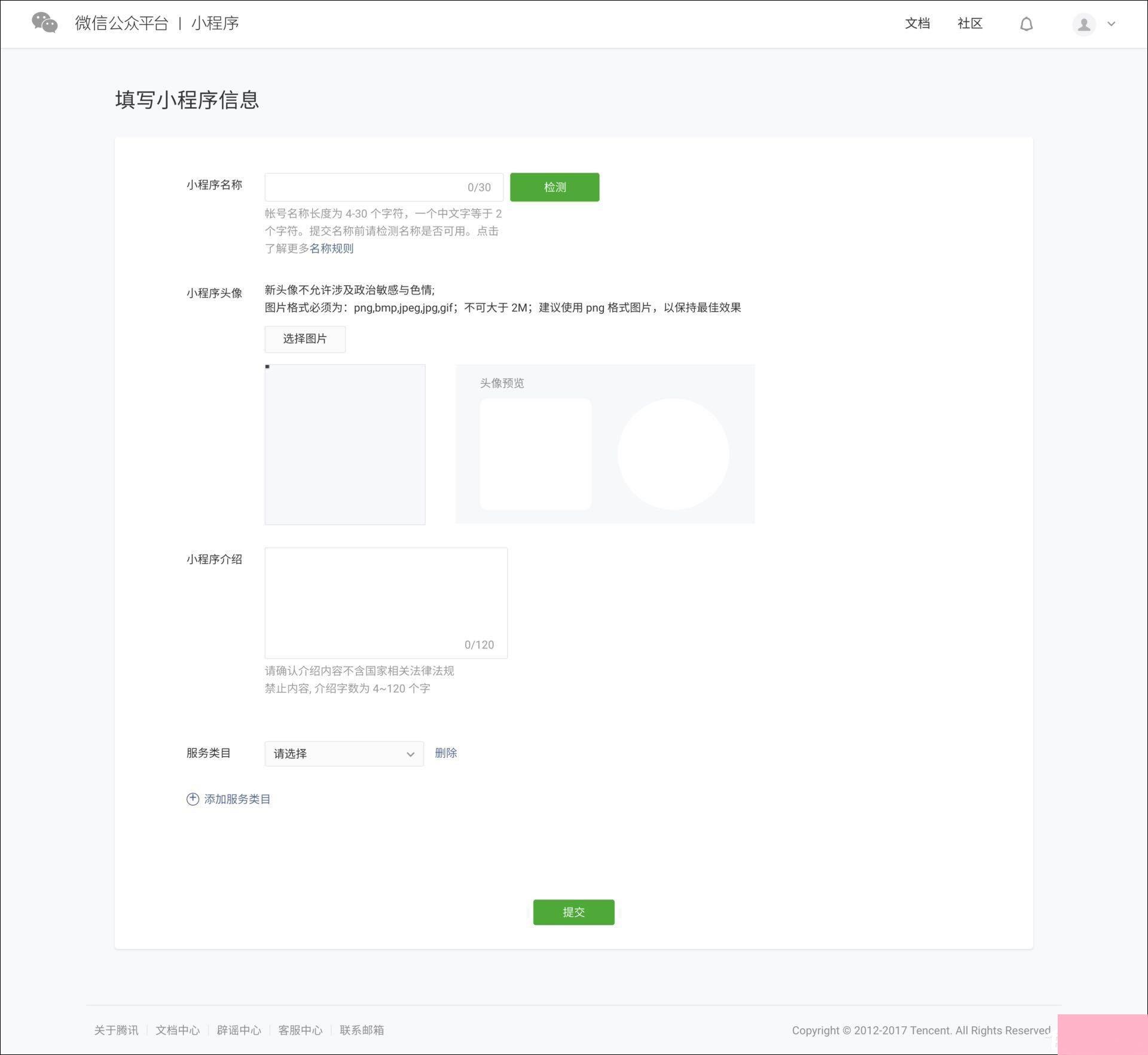Expand the 服务类目 category dropdown
The height and width of the screenshot is (1055, 1148).
pyautogui.click(x=344, y=753)
